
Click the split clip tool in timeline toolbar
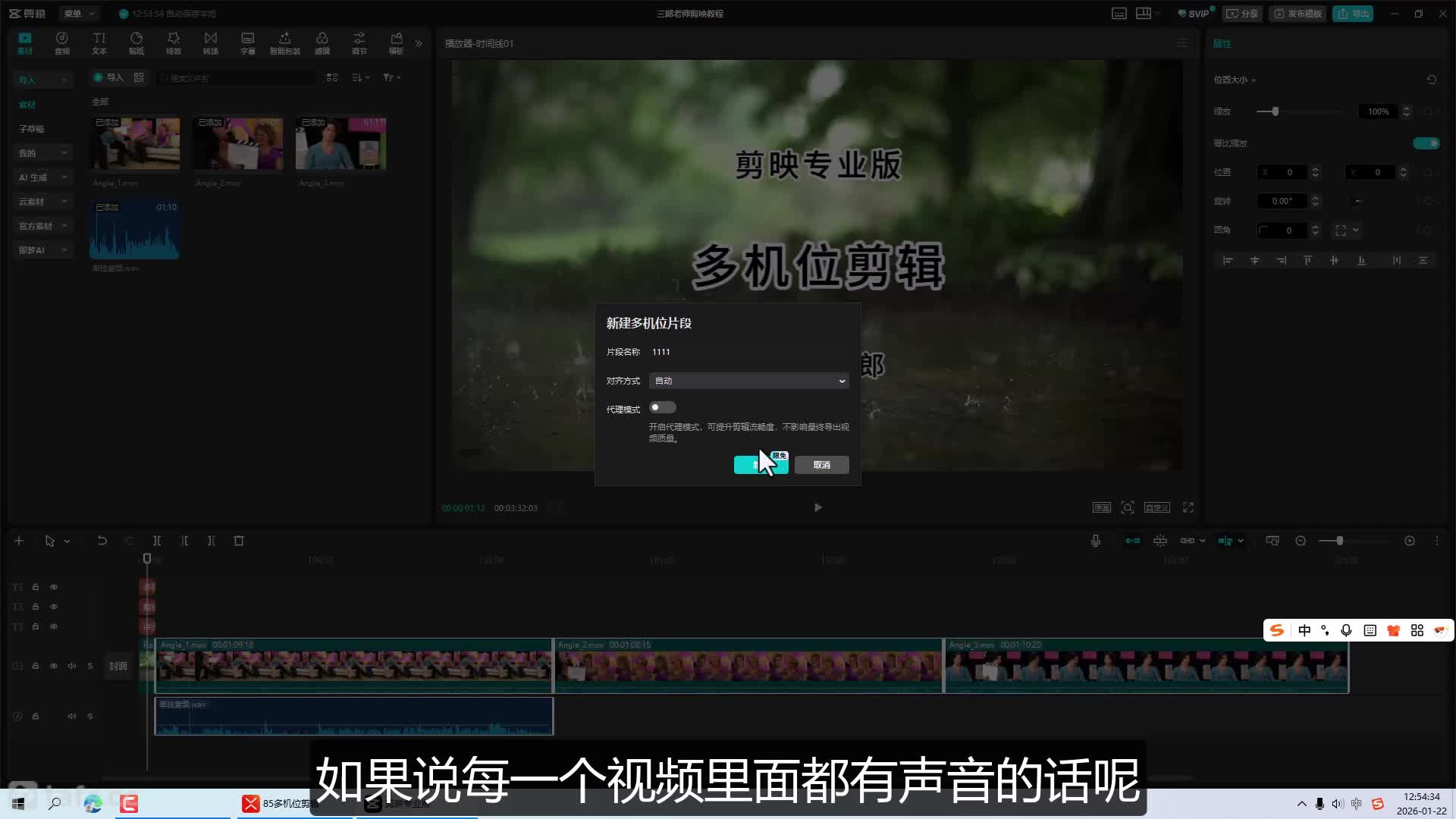point(157,541)
